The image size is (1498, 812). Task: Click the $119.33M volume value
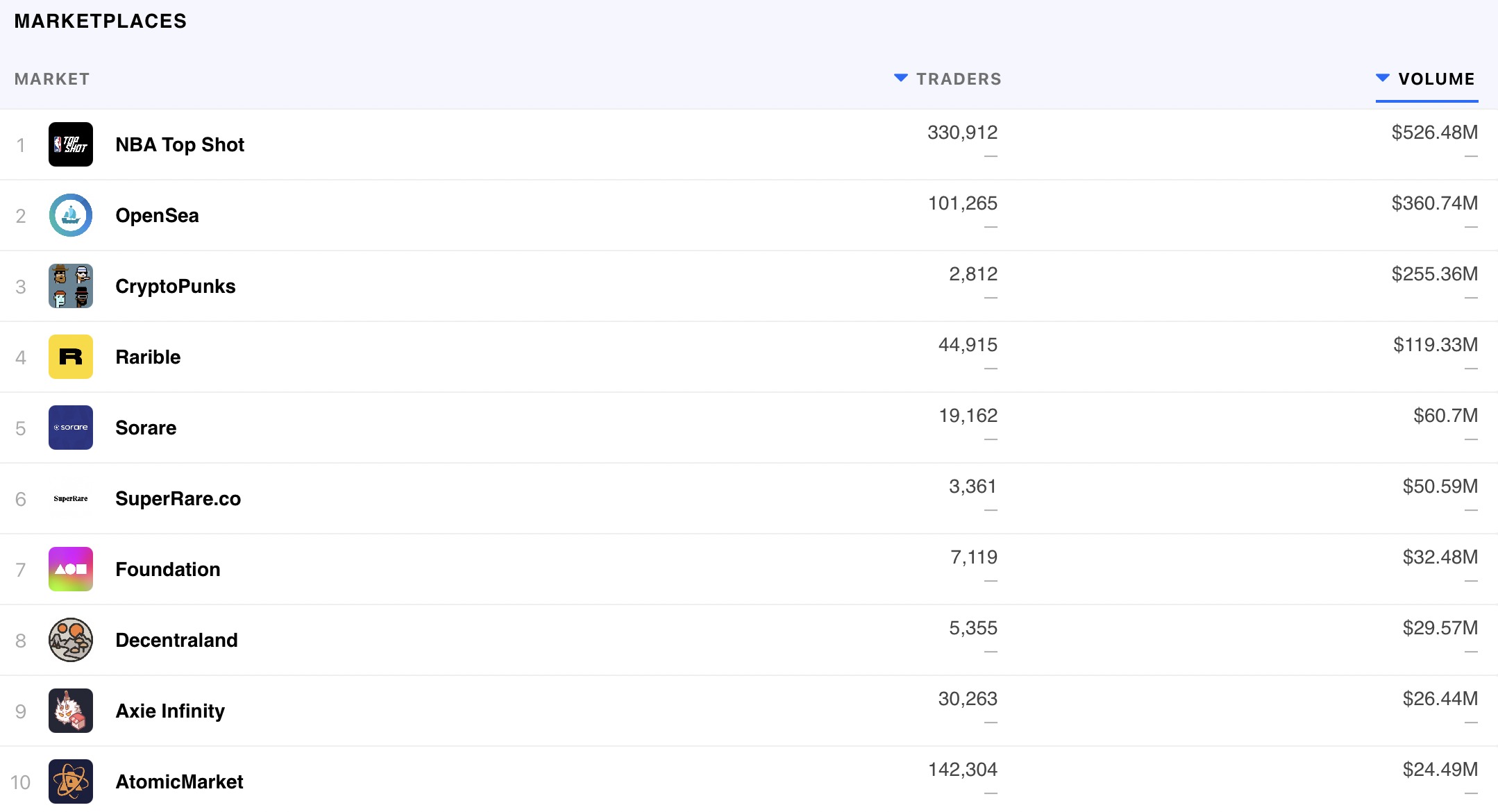coord(1436,345)
